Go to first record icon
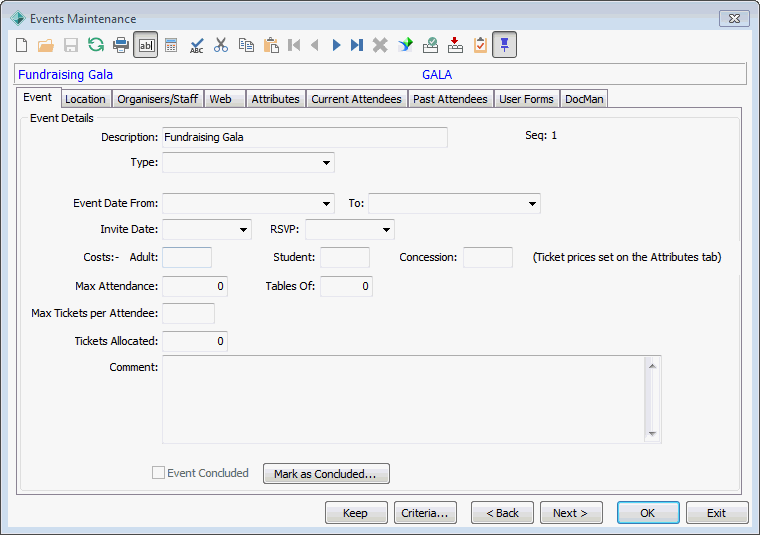 294,45
